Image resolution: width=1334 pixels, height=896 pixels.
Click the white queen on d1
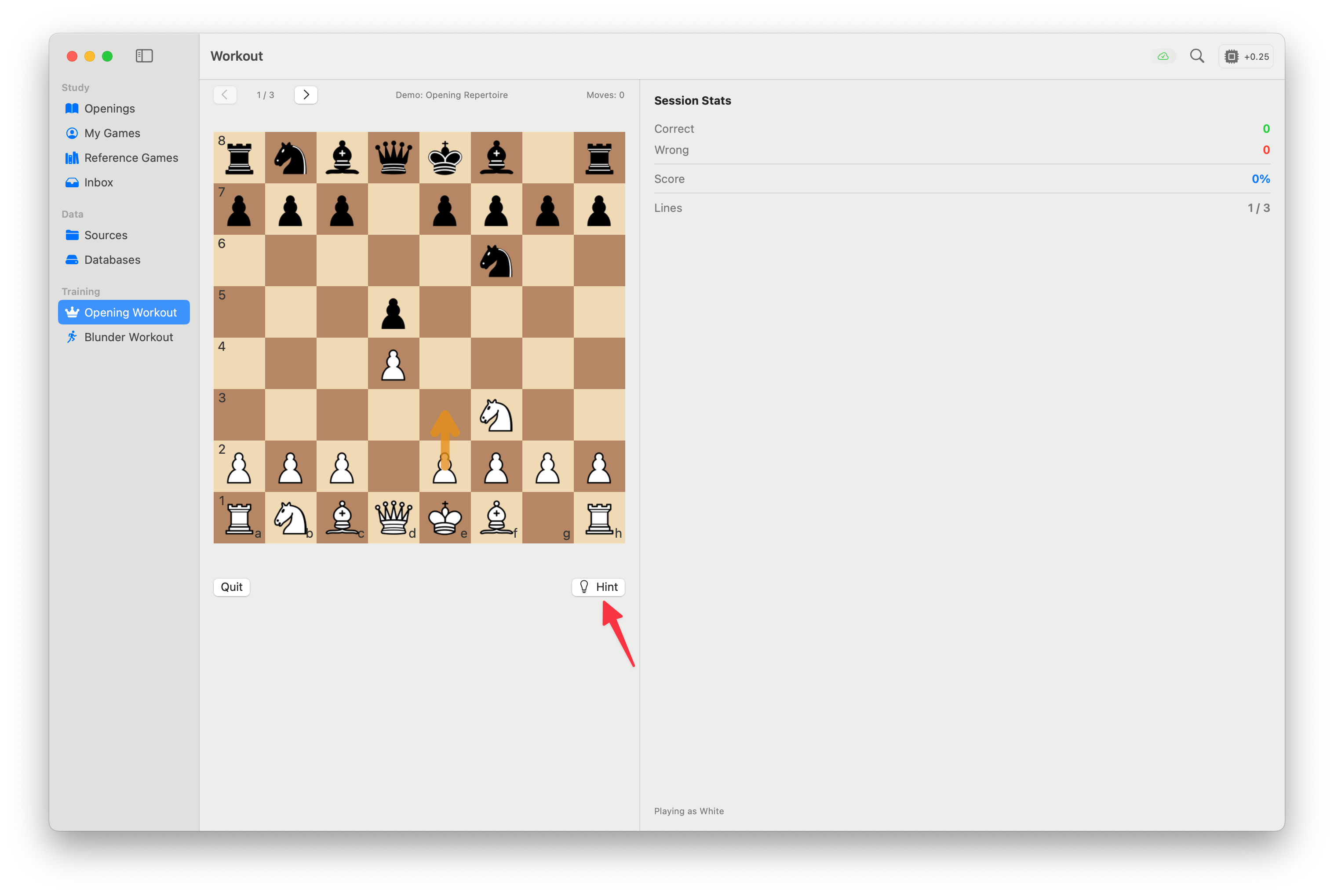[394, 518]
